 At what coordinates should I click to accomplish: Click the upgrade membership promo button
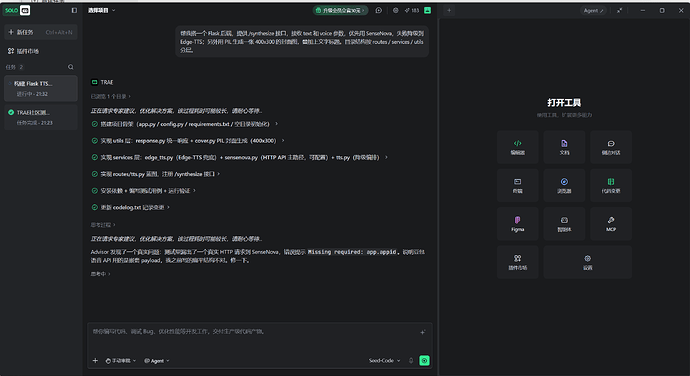(341, 10)
